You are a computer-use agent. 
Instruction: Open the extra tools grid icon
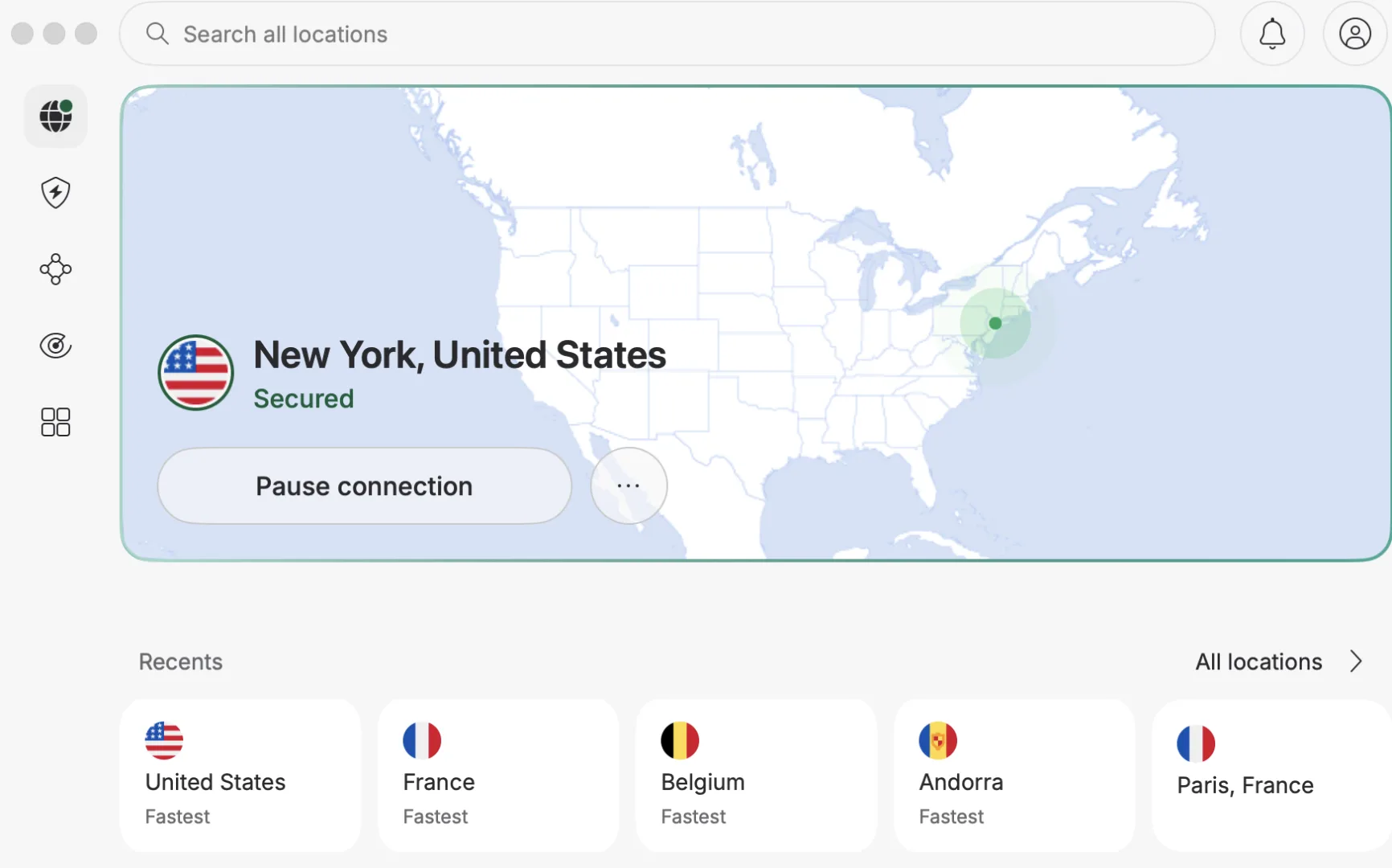[x=55, y=422]
